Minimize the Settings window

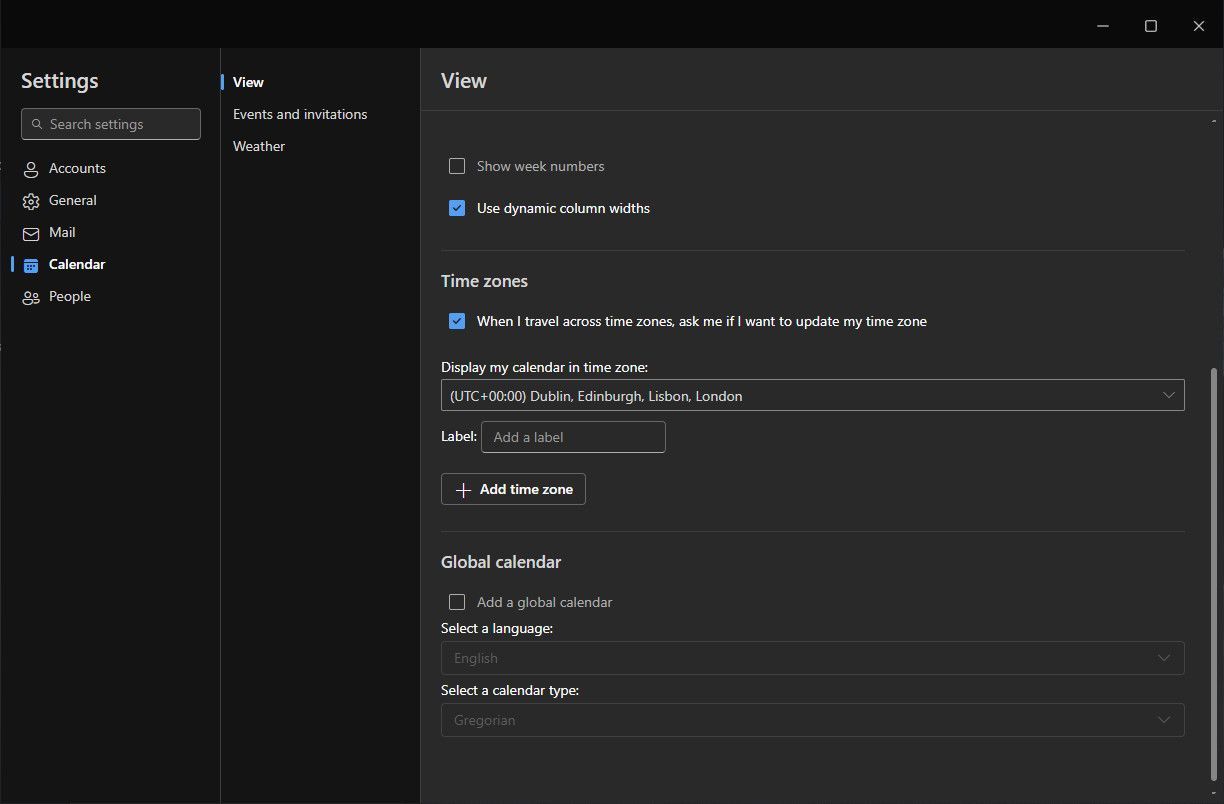point(1103,26)
